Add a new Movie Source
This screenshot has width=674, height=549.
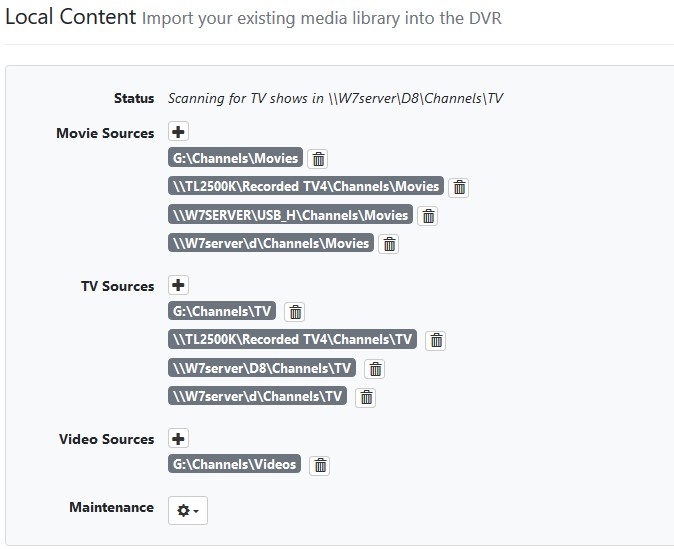tap(178, 132)
